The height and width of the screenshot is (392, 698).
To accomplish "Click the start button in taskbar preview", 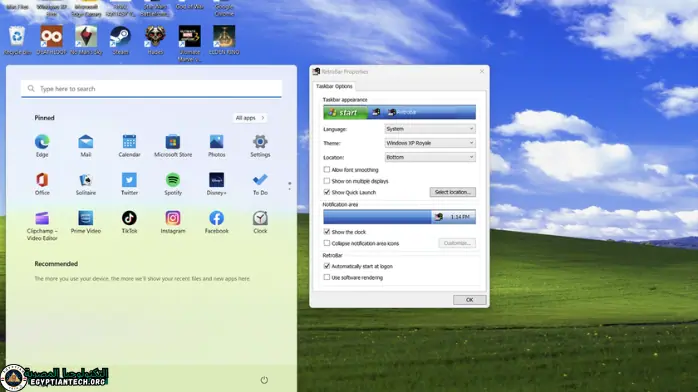I will (345, 113).
